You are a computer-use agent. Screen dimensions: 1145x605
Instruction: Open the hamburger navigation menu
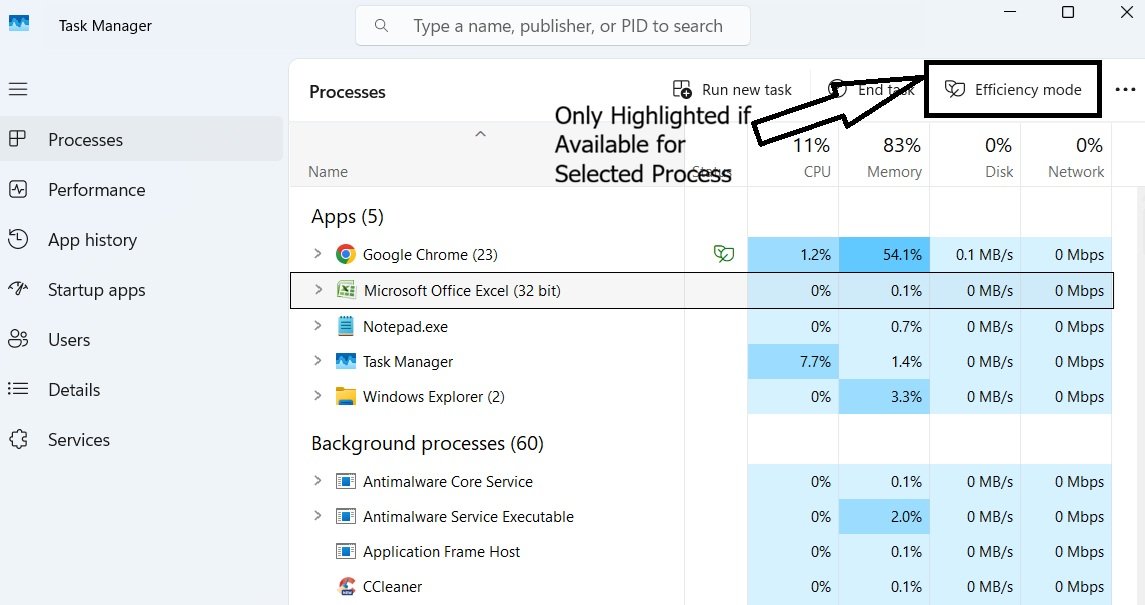click(18, 89)
